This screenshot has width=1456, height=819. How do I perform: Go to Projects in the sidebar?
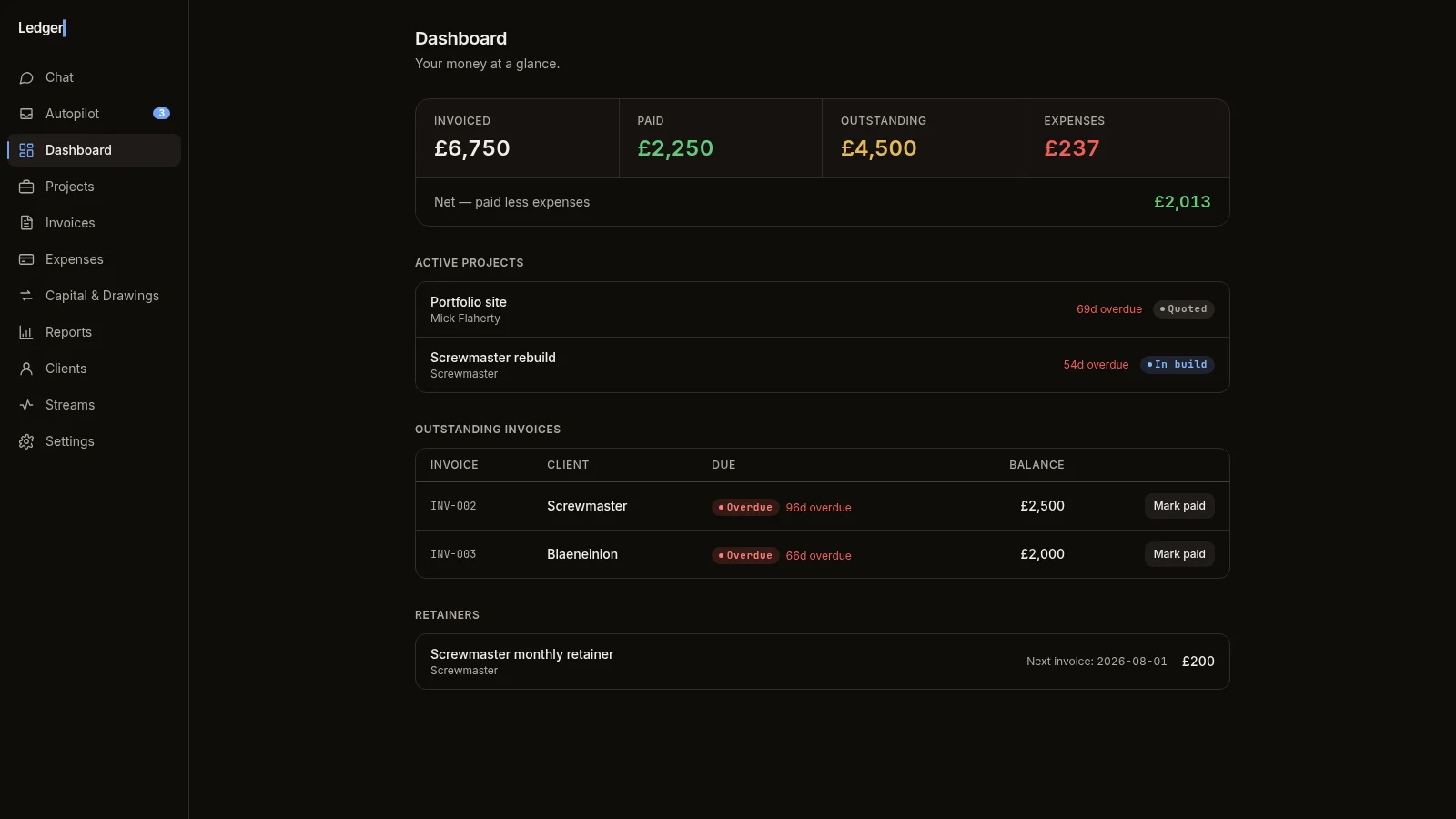click(x=94, y=187)
